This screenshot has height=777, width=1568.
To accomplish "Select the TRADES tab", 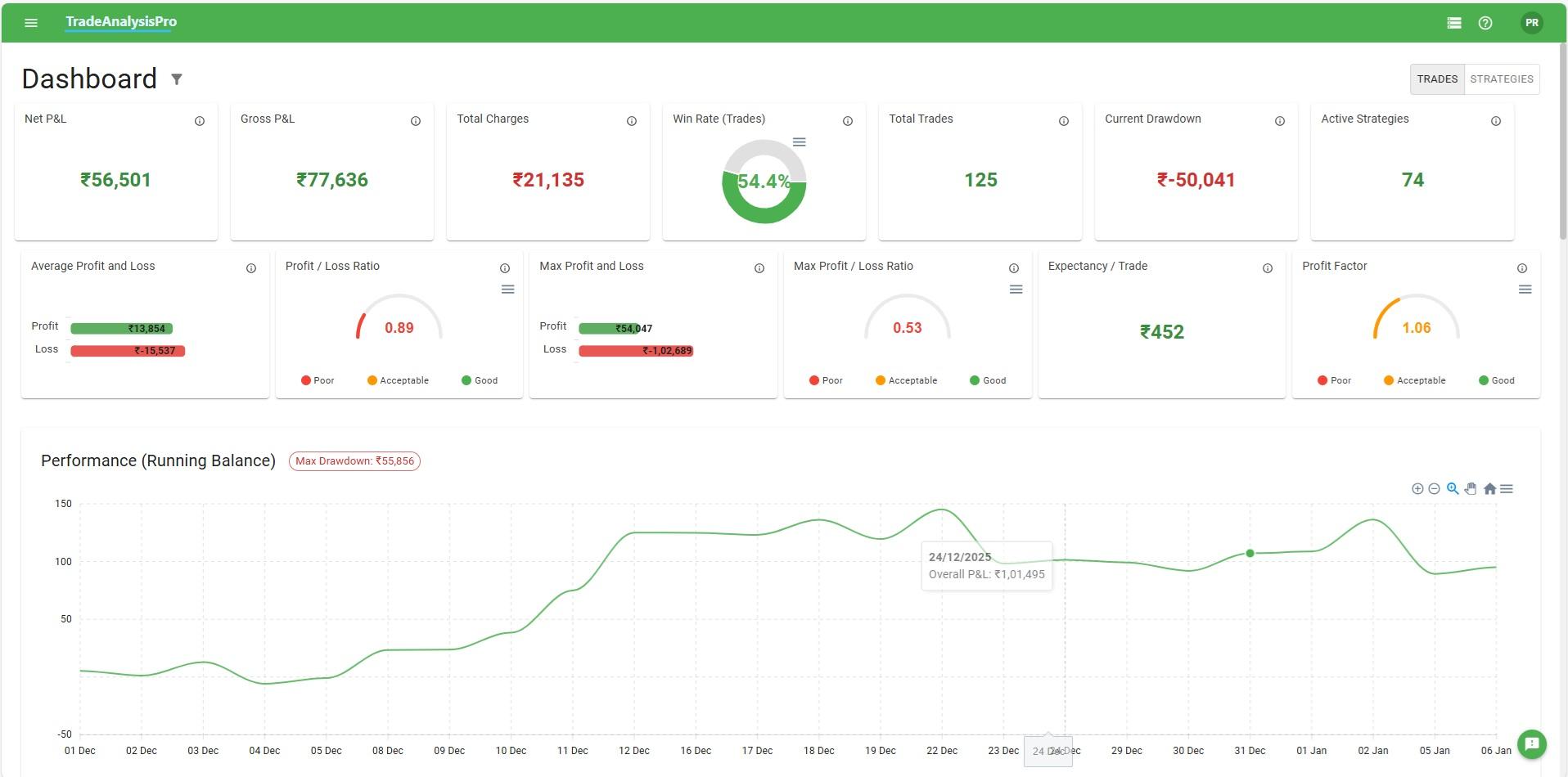I will click(1437, 79).
